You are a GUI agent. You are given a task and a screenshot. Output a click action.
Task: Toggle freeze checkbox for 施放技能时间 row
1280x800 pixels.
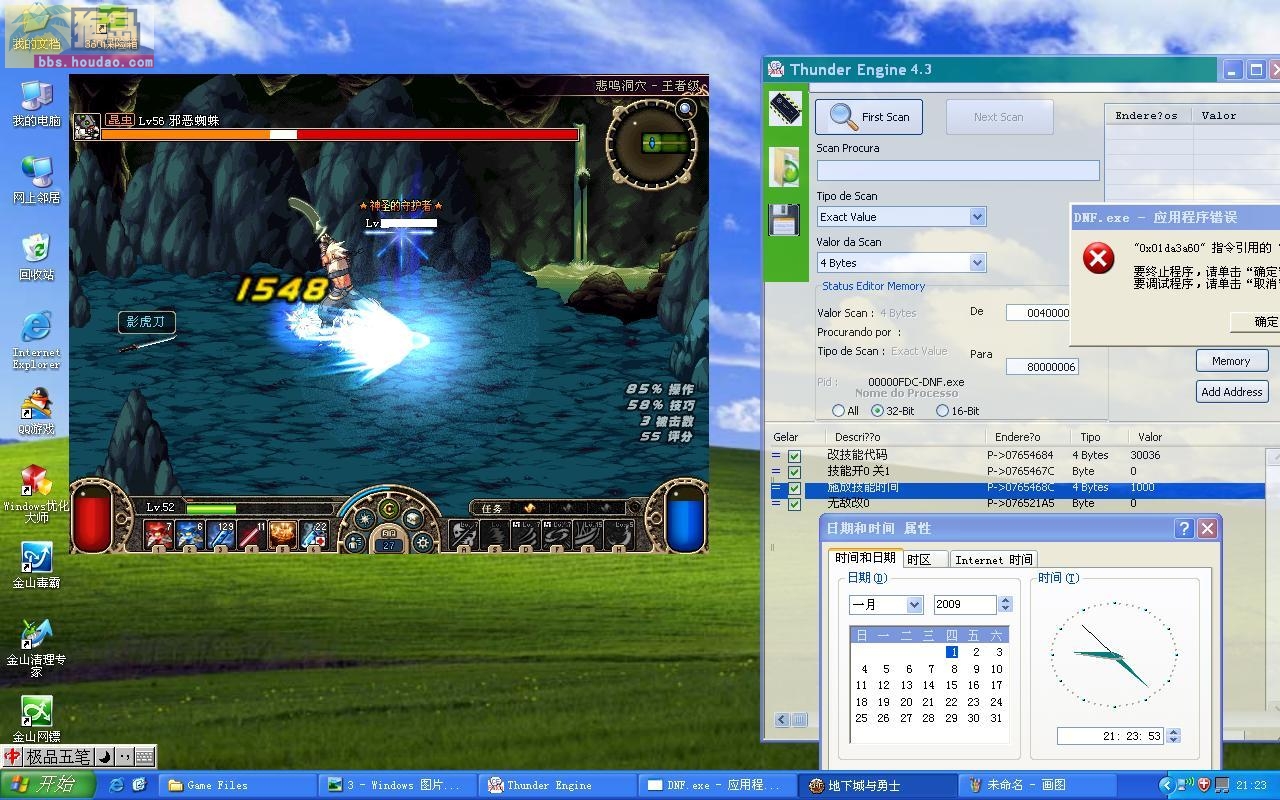point(794,488)
